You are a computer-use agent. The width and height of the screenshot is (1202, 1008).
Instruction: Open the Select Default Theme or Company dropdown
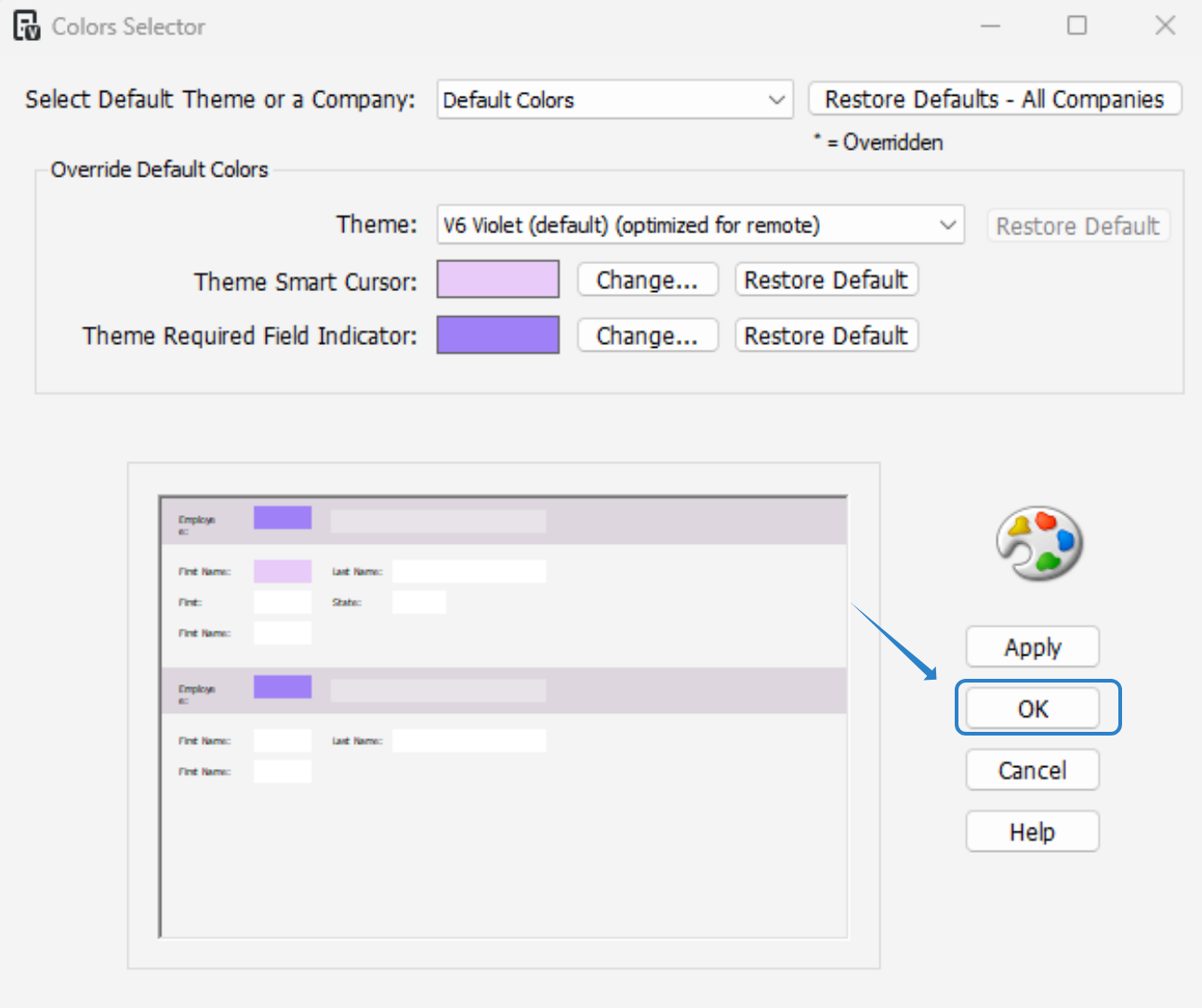[614, 99]
